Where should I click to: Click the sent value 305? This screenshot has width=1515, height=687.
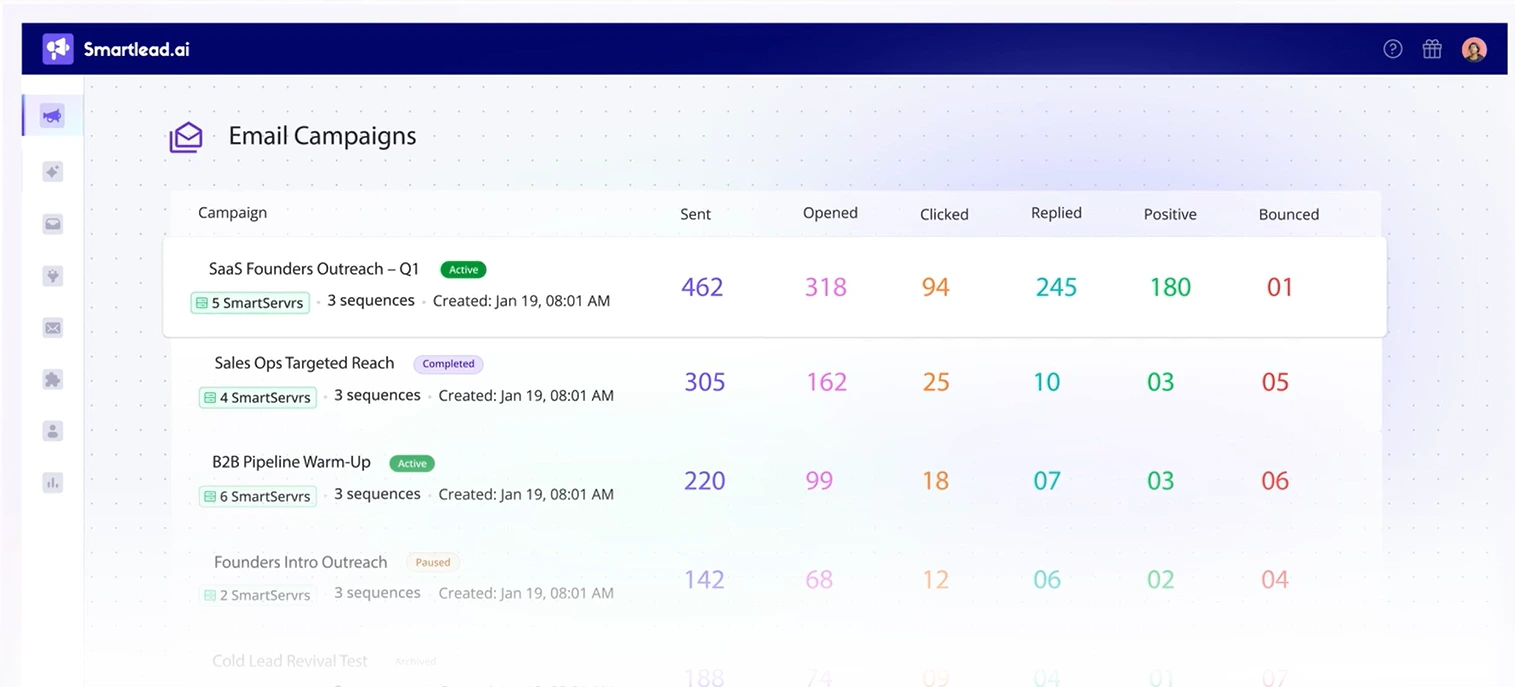[704, 382]
